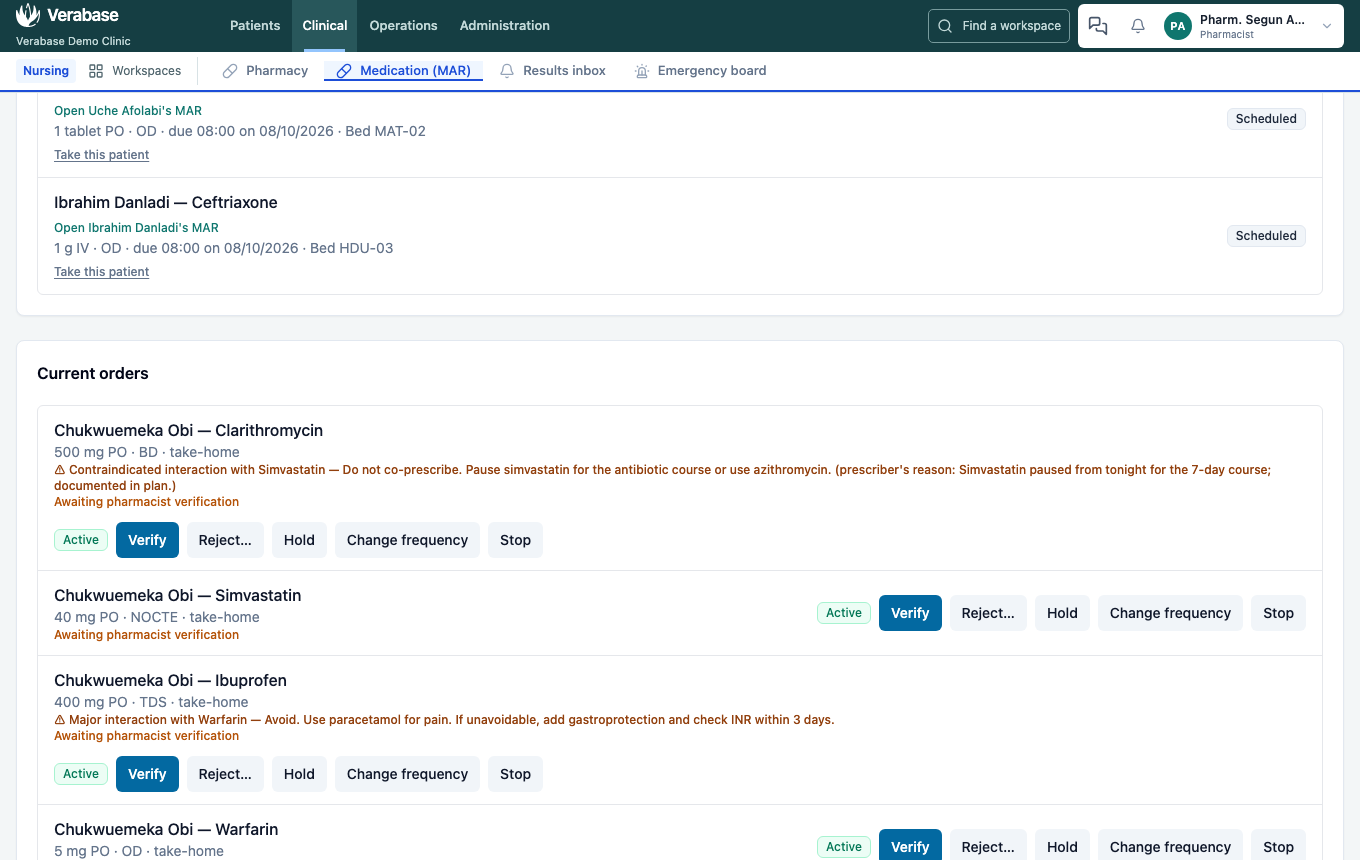Take this patient for Ibrahim Danladi
The width and height of the screenshot is (1360, 860).
coord(101,272)
